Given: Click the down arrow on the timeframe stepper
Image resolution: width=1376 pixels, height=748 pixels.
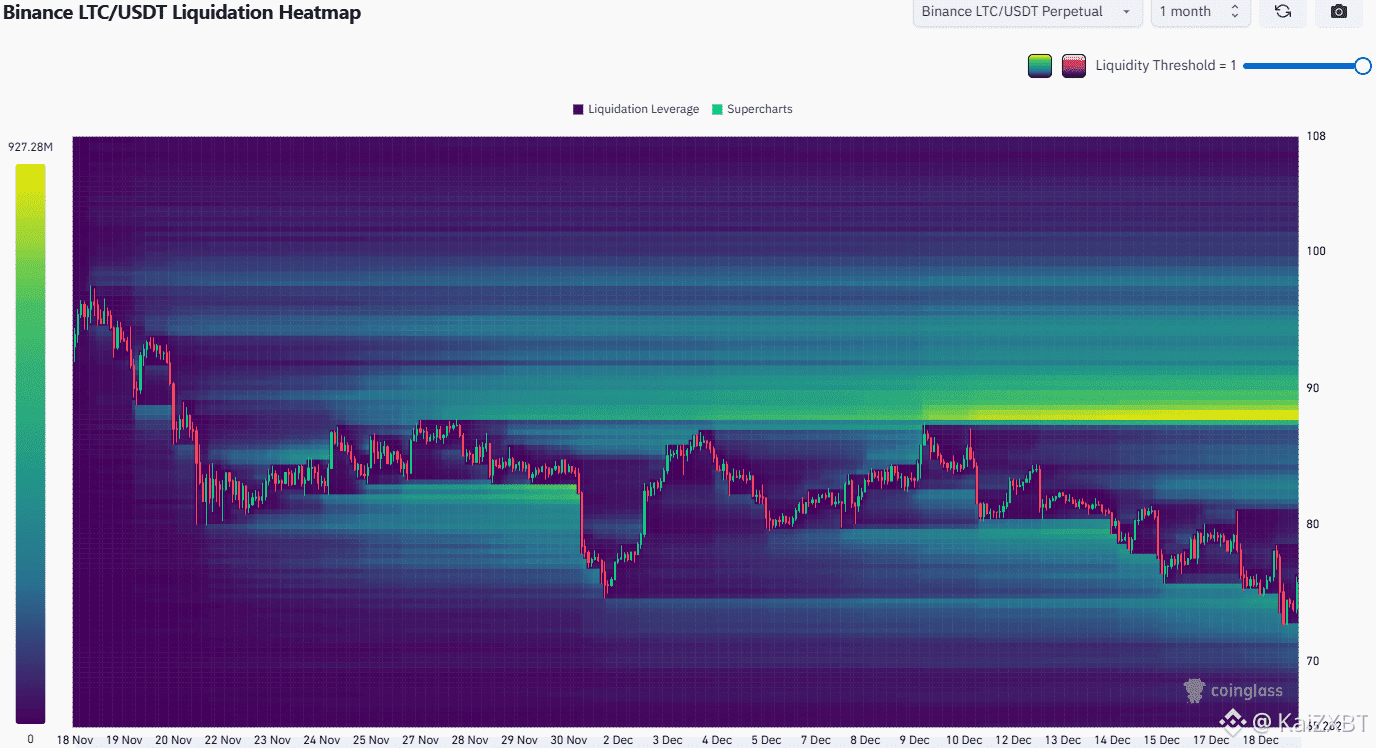Looking at the screenshot, I should coord(1236,17).
